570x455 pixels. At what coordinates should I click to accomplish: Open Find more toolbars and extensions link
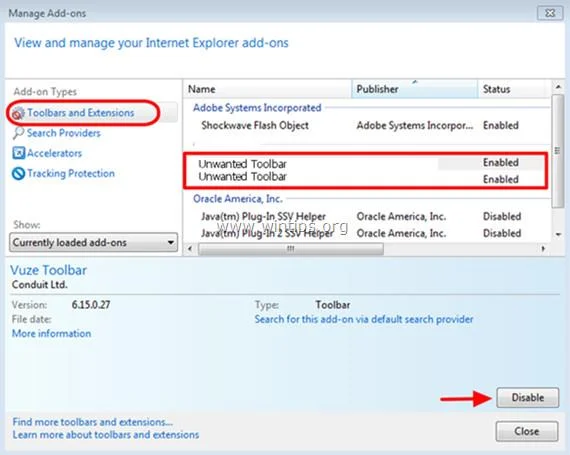93,422
